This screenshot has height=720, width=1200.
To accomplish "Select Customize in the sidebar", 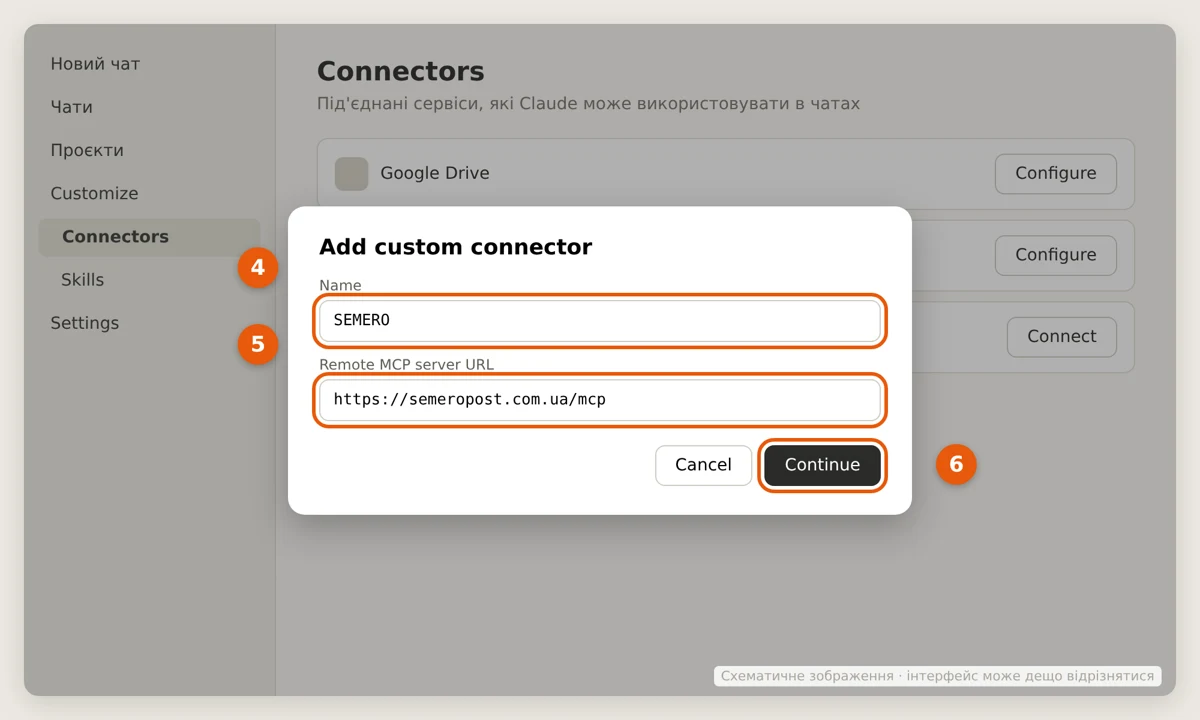I will (x=94, y=193).
